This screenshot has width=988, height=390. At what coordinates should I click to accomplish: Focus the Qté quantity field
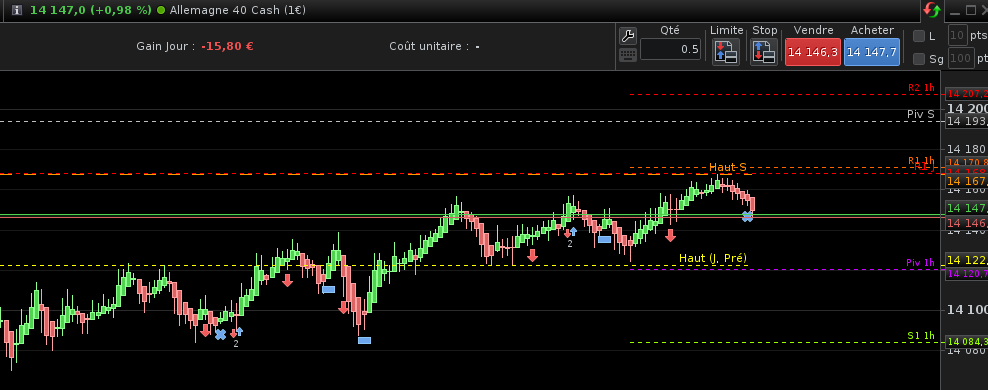(670, 49)
